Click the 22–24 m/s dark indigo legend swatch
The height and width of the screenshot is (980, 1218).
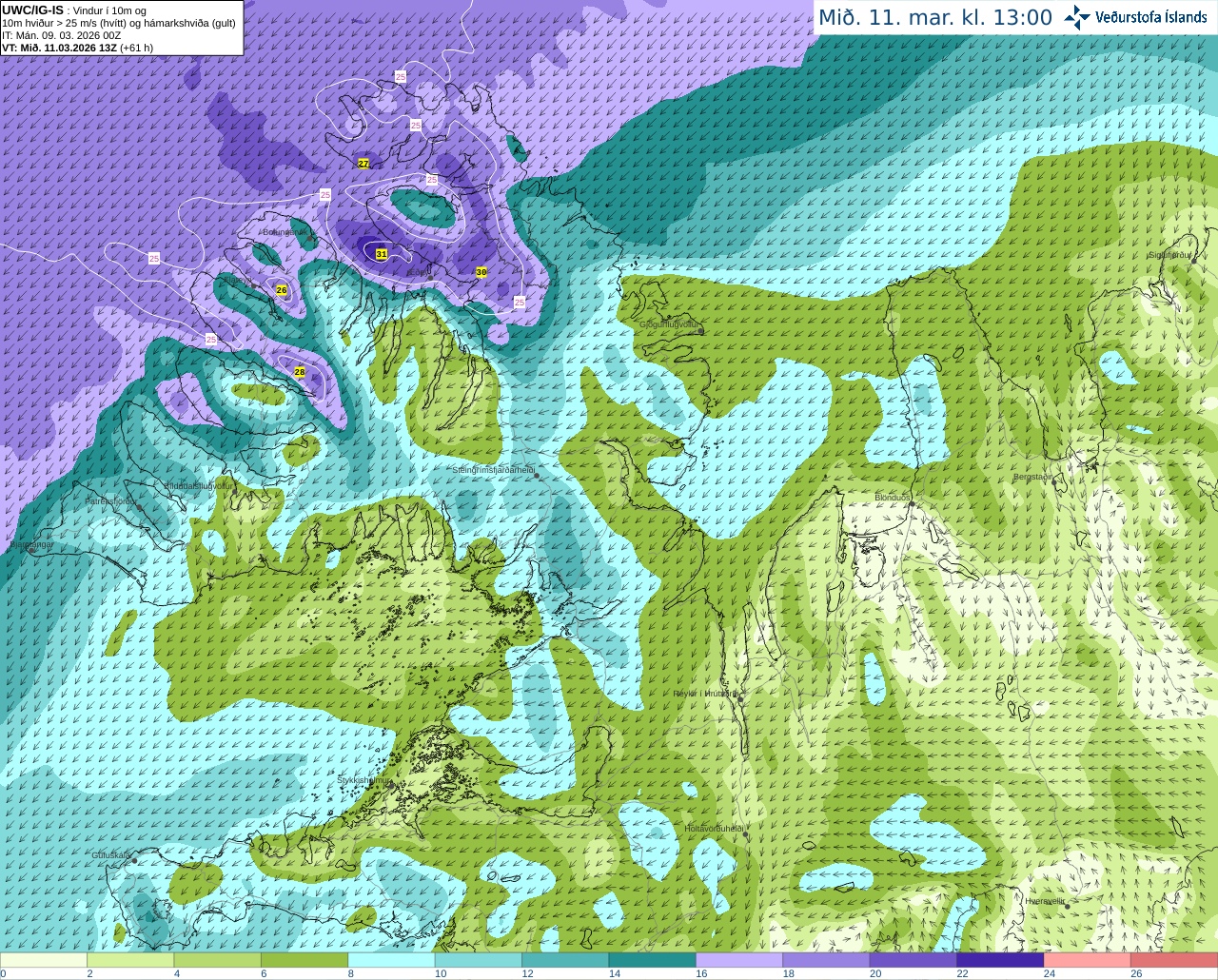[x=1000, y=960]
